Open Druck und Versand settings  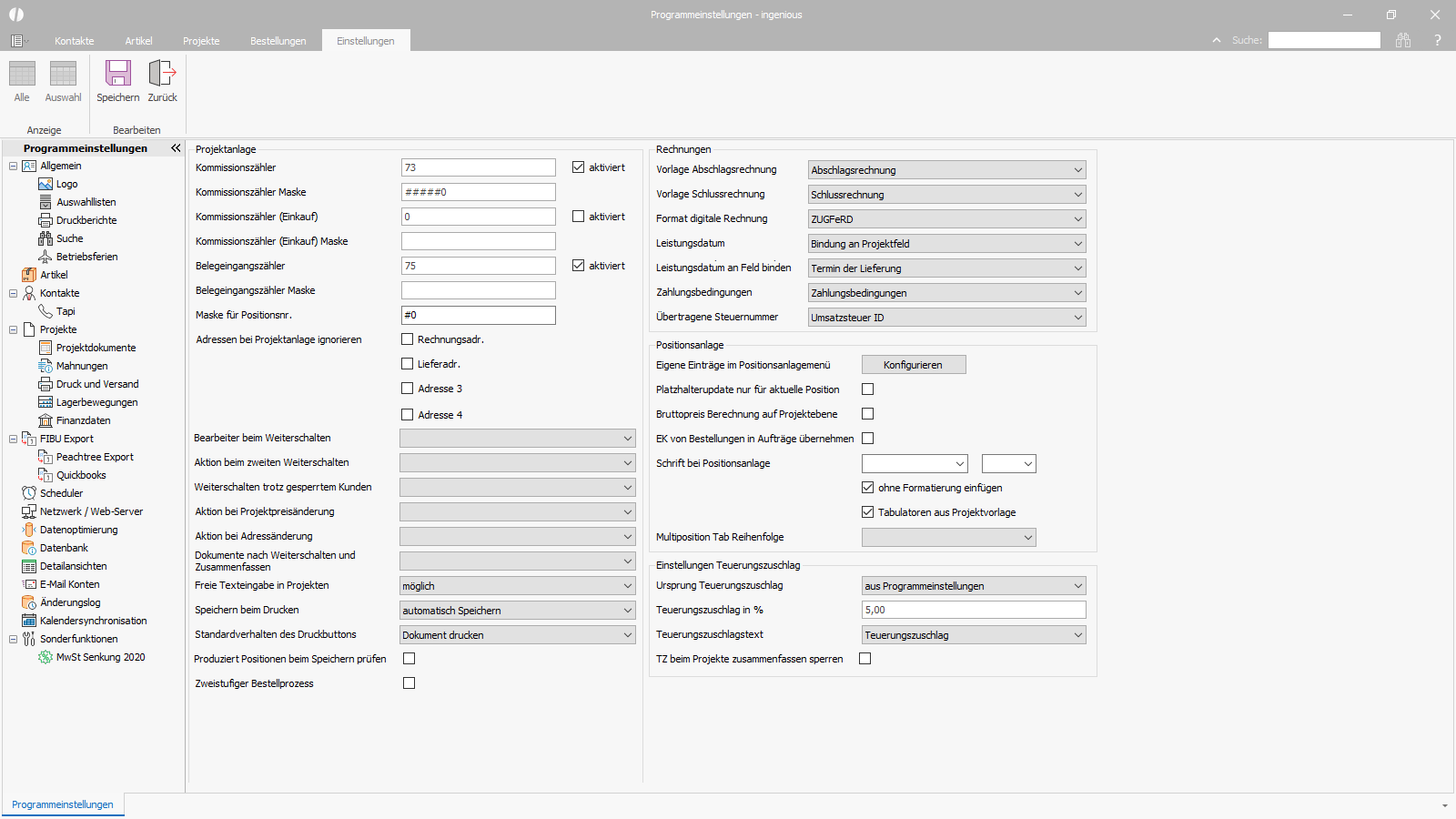[x=97, y=384]
